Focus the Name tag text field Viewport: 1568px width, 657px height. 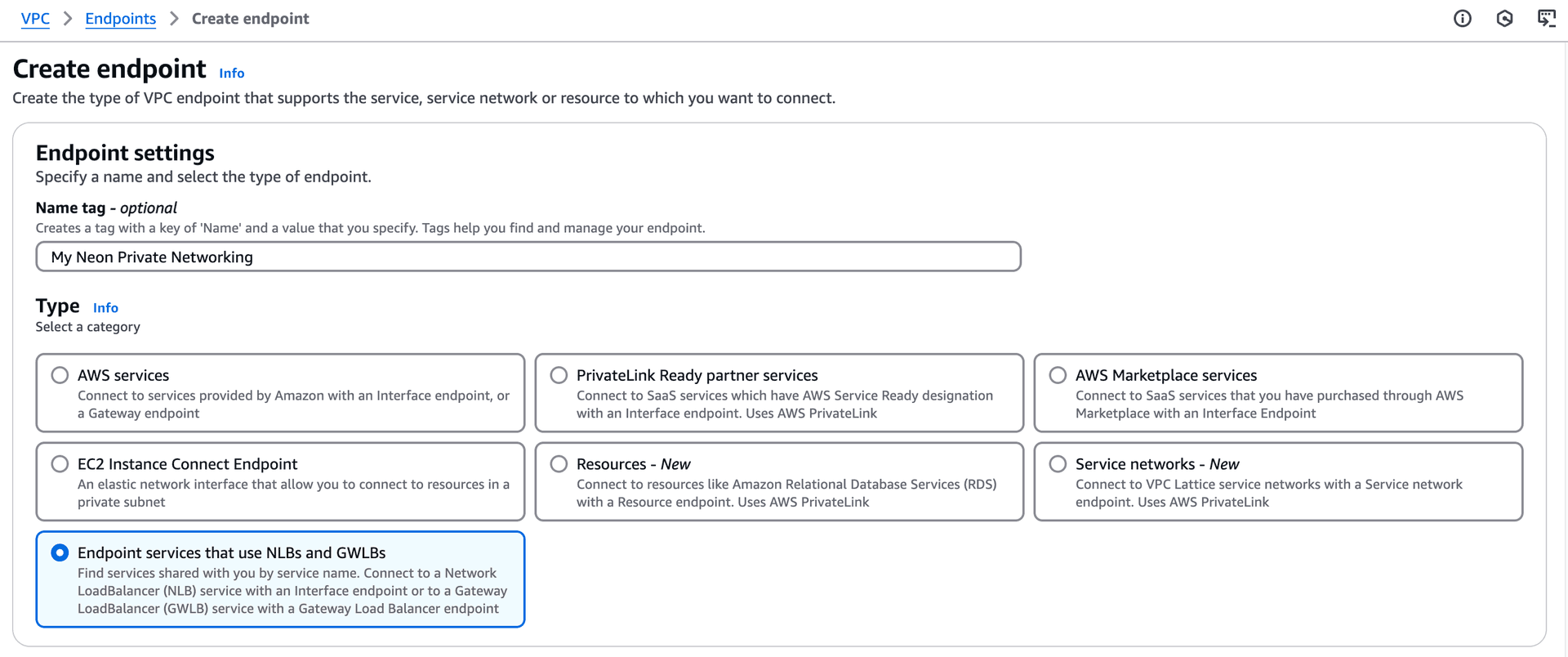528,257
